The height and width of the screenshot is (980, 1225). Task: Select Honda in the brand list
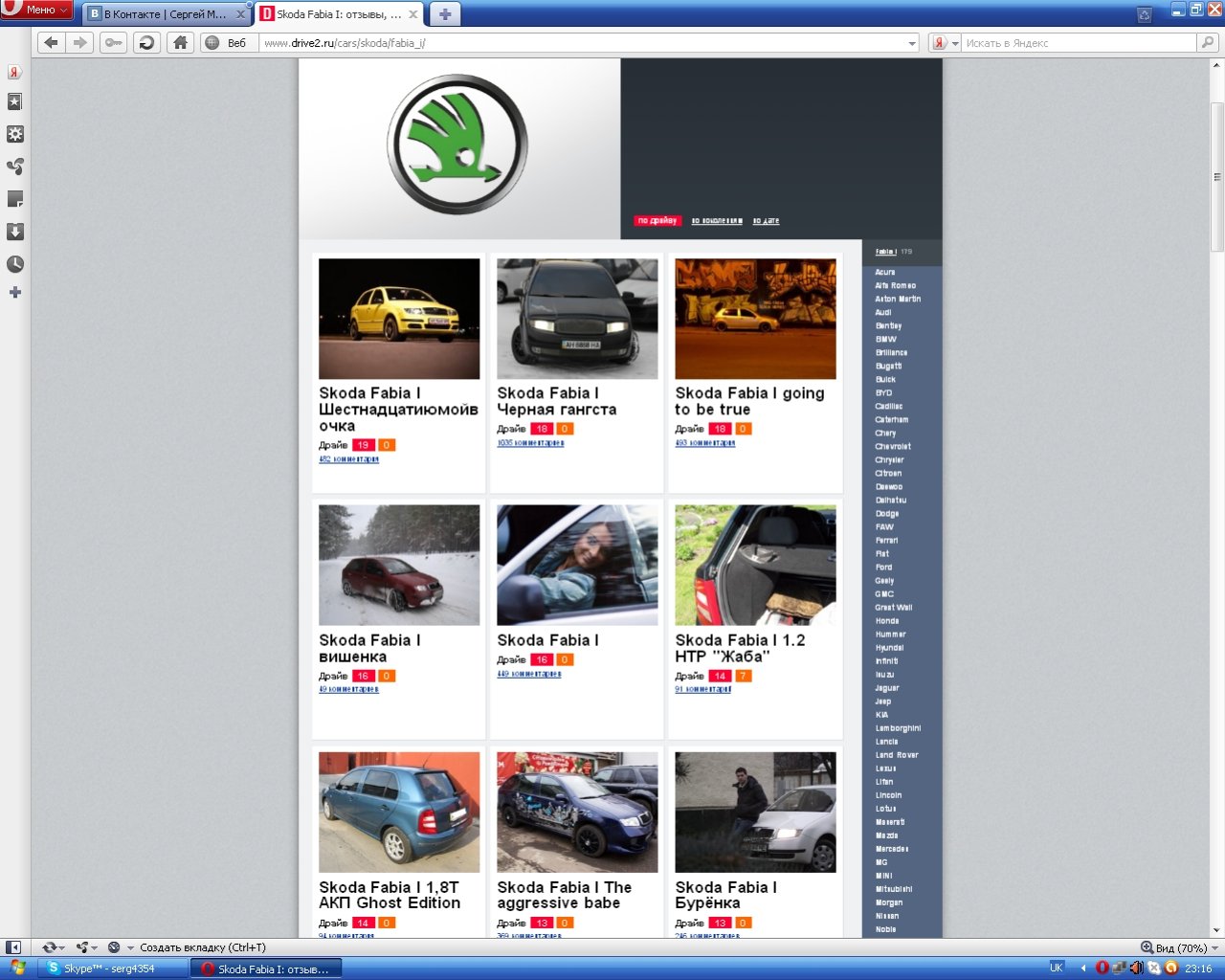click(x=887, y=621)
